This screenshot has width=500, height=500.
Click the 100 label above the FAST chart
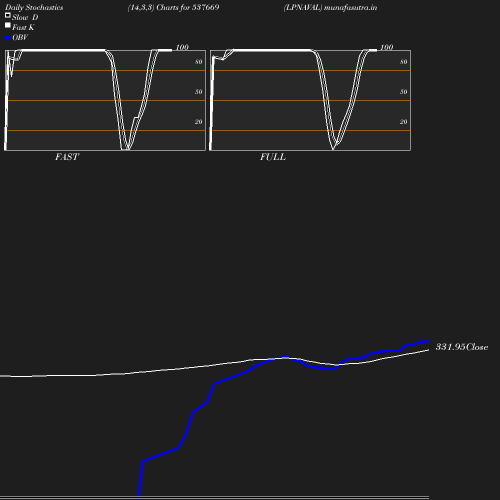click(182, 47)
